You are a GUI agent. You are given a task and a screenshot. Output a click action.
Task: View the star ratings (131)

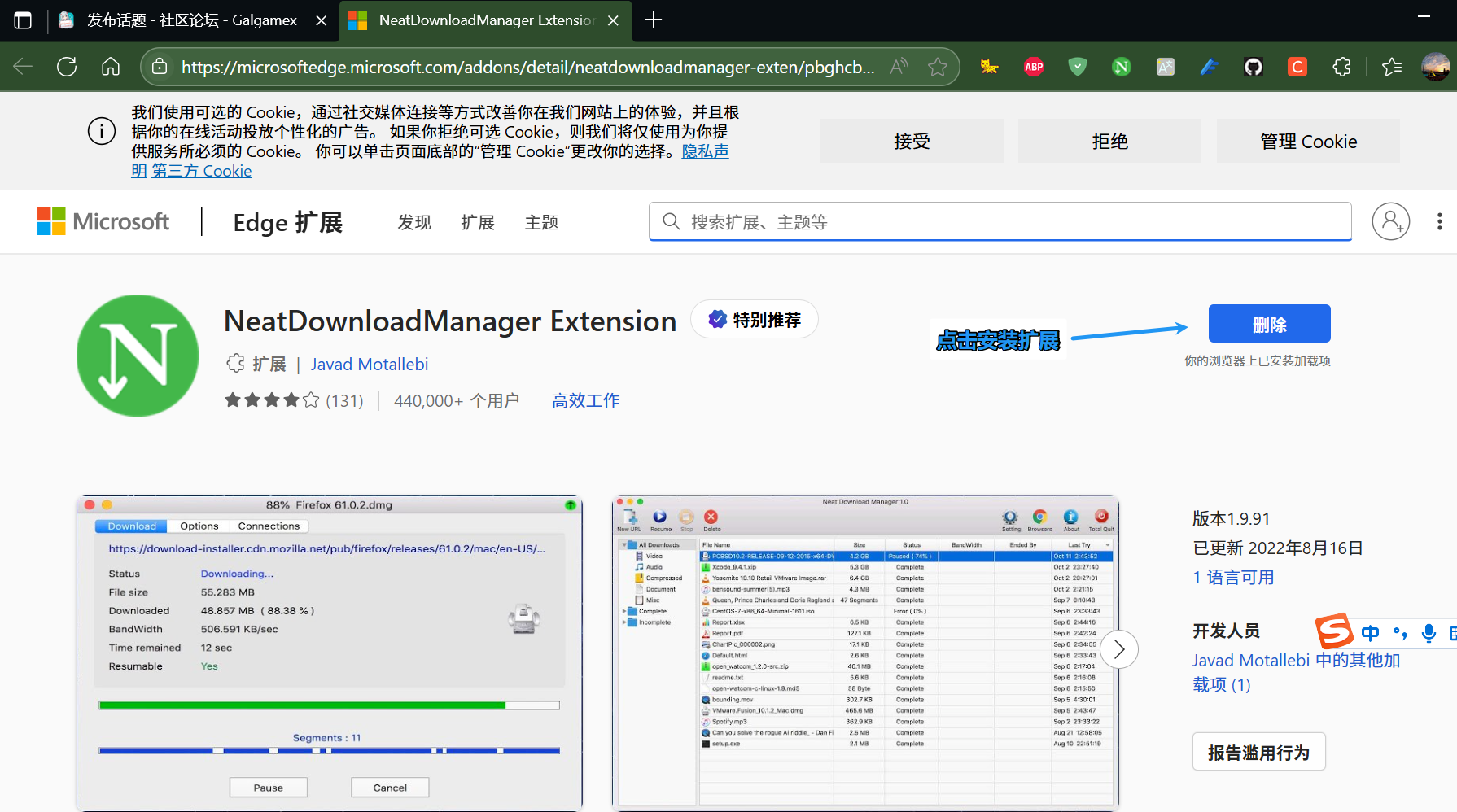pyautogui.click(x=294, y=400)
